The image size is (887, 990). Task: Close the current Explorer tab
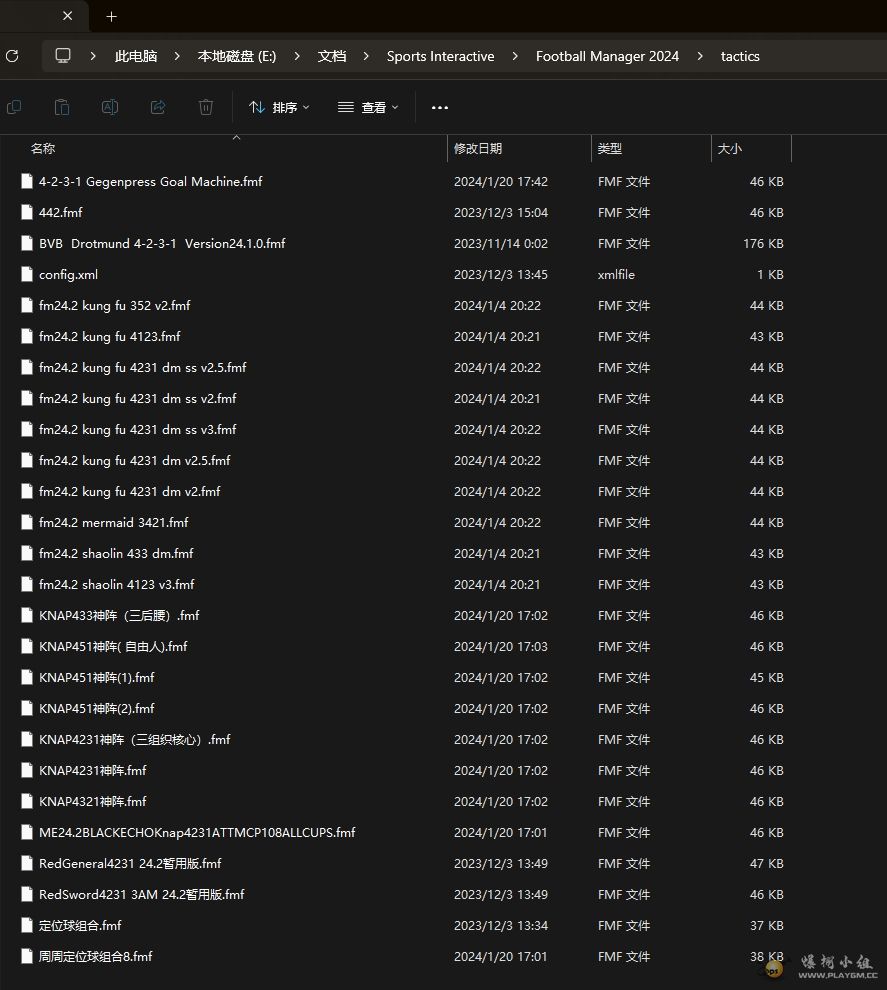pos(68,16)
